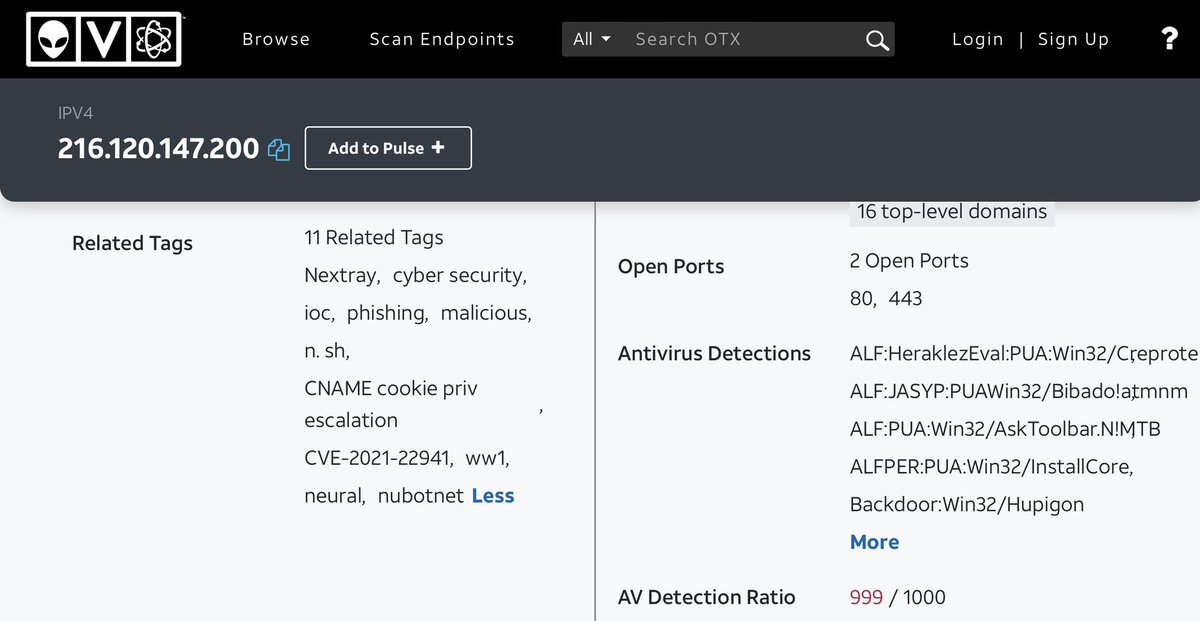The width and height of the screenshot is (1200, 621).
Task: Collapse related tags with Less link
Action: tap(492, 496)
